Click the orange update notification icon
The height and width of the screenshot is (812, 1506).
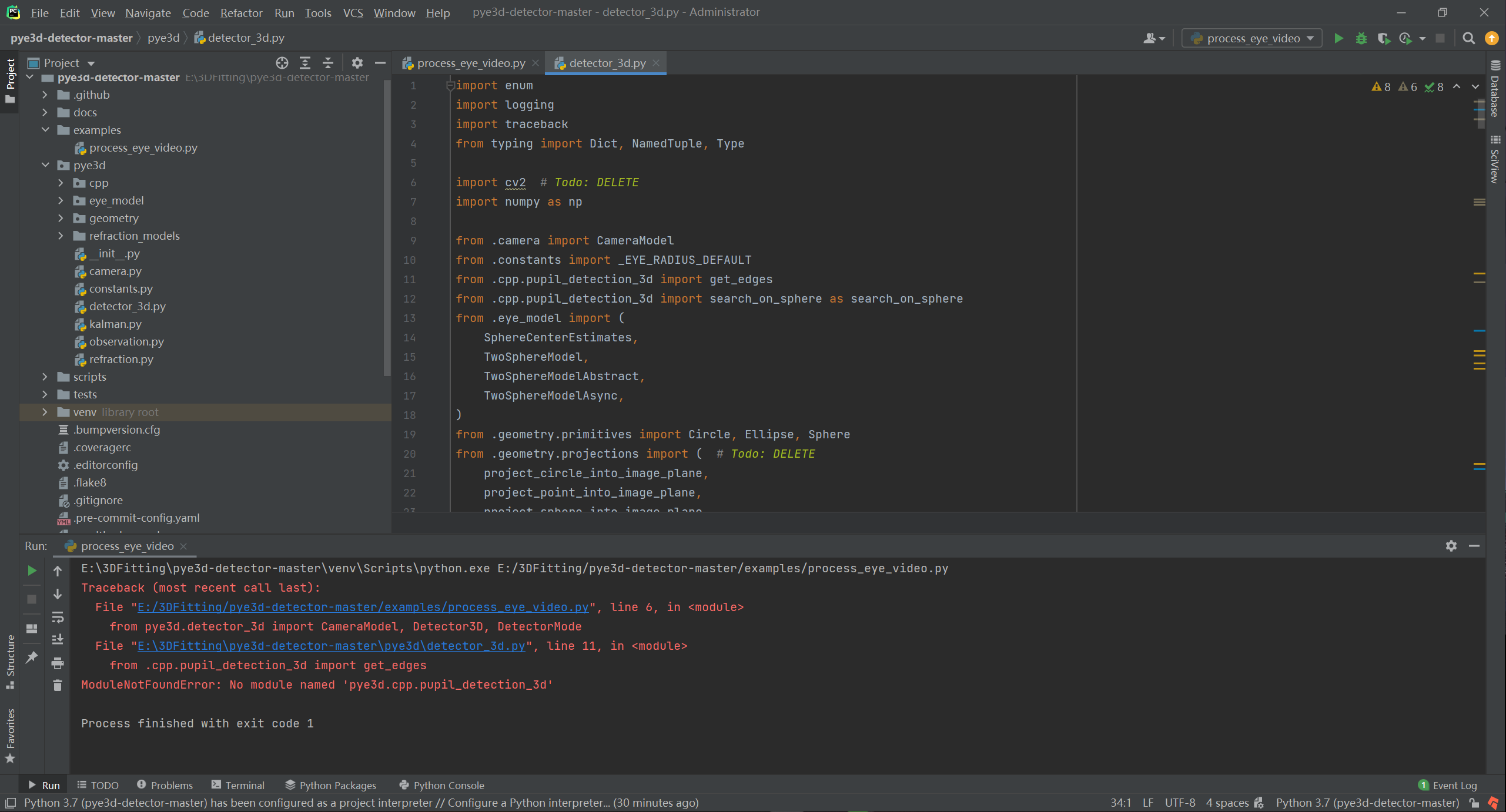[x=1492, y=38]
